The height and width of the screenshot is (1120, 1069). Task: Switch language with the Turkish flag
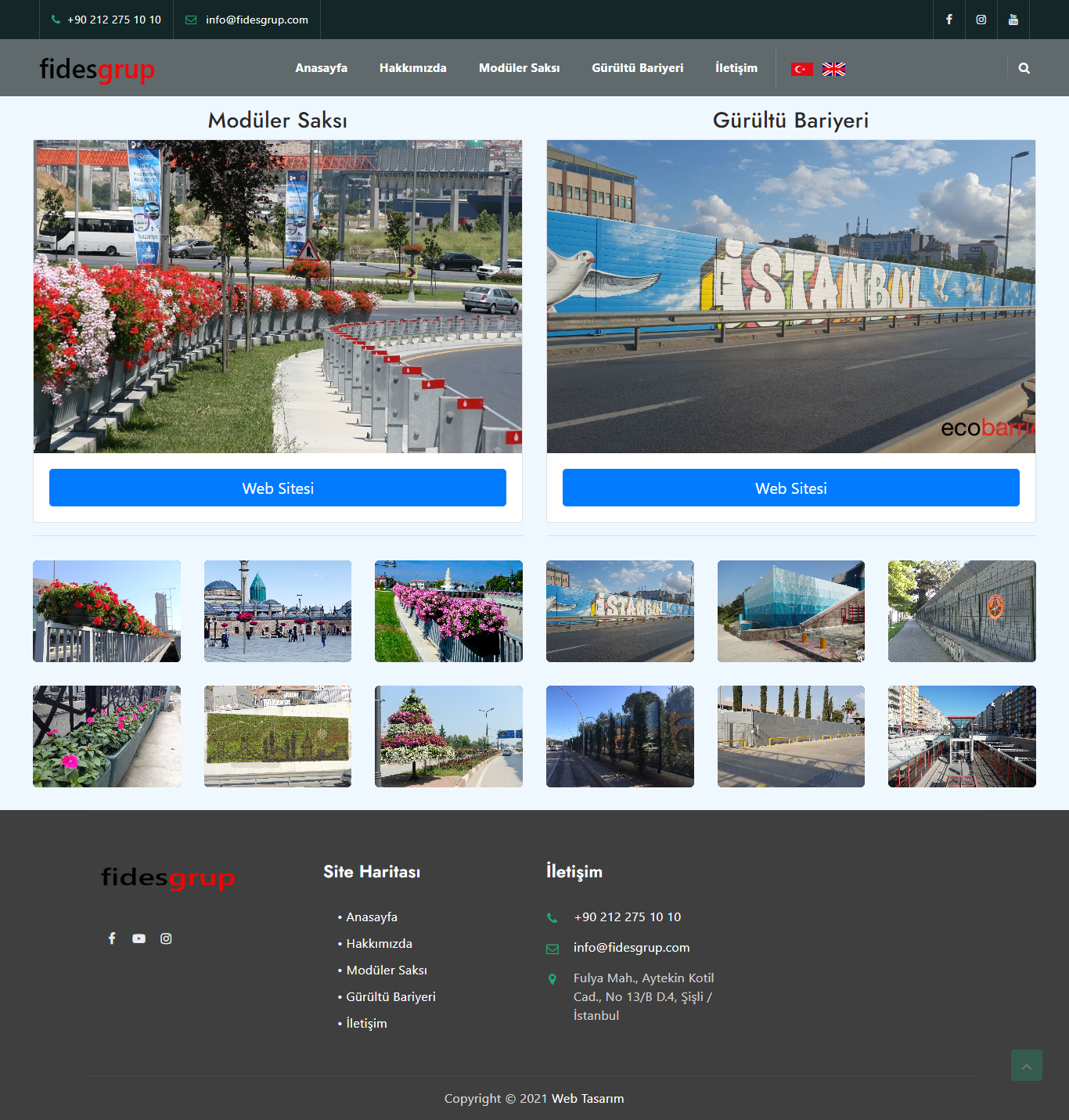pos(801,69)
